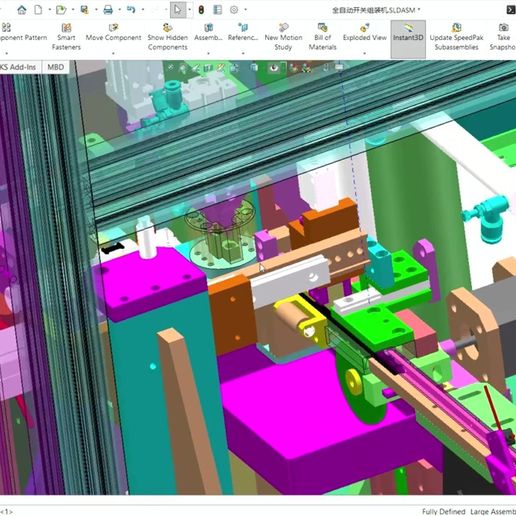
Task: Start a New Motion Study
Action: [283, 37]
